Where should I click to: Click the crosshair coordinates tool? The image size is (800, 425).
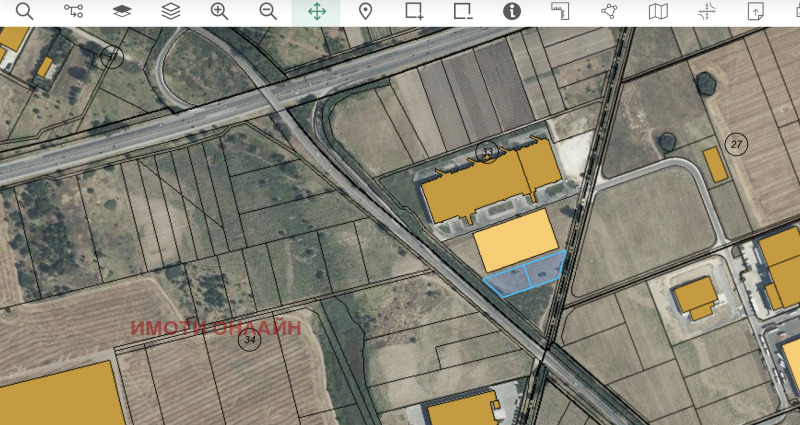[707, 11]
